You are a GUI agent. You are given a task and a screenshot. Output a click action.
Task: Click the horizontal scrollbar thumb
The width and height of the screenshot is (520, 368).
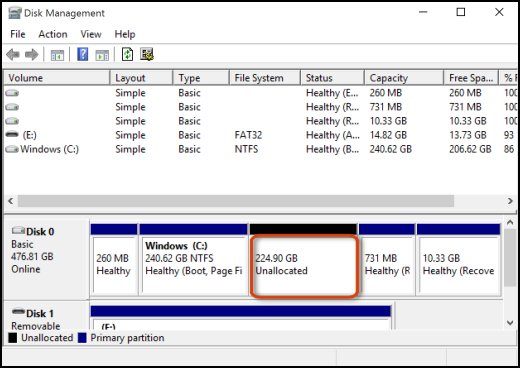click(x=236, y=201)
